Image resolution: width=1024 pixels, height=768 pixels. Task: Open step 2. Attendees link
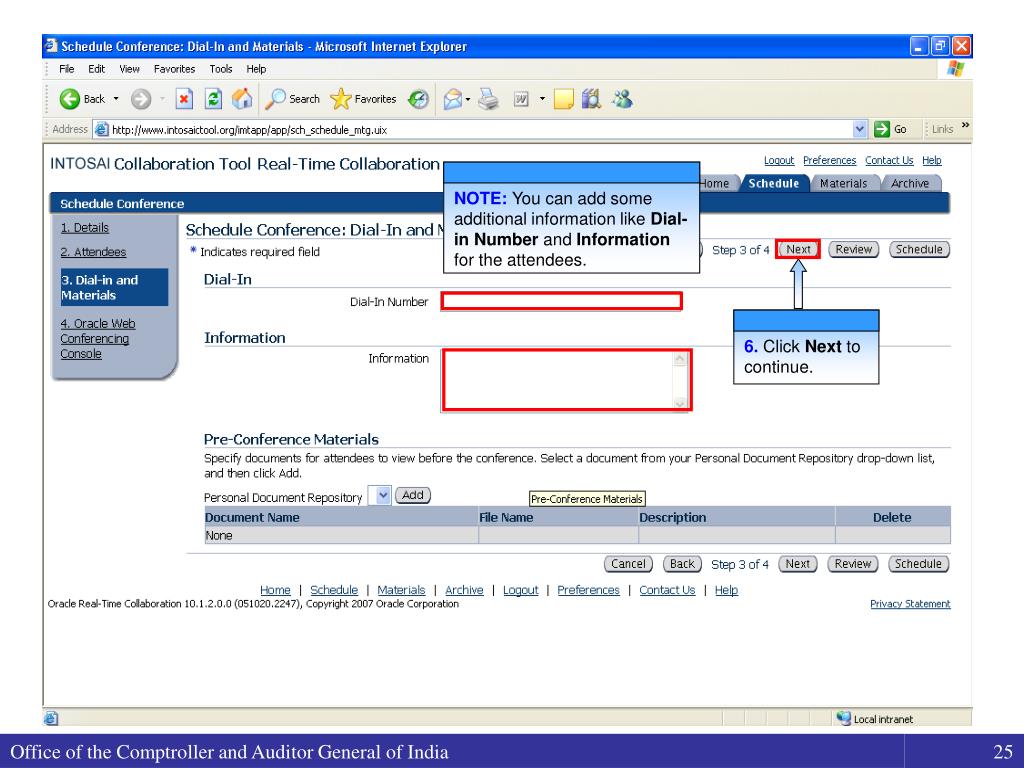(x=93, y=252)
